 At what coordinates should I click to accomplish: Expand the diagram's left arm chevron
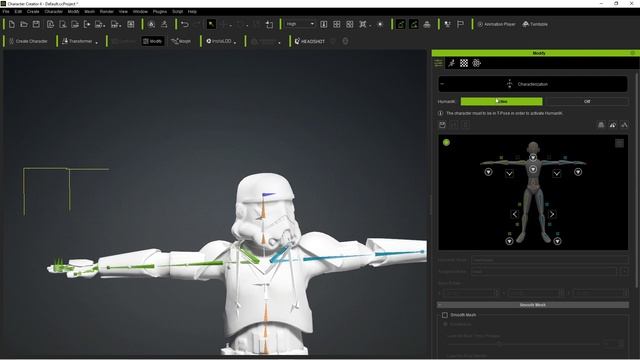[x=509, y=173]
